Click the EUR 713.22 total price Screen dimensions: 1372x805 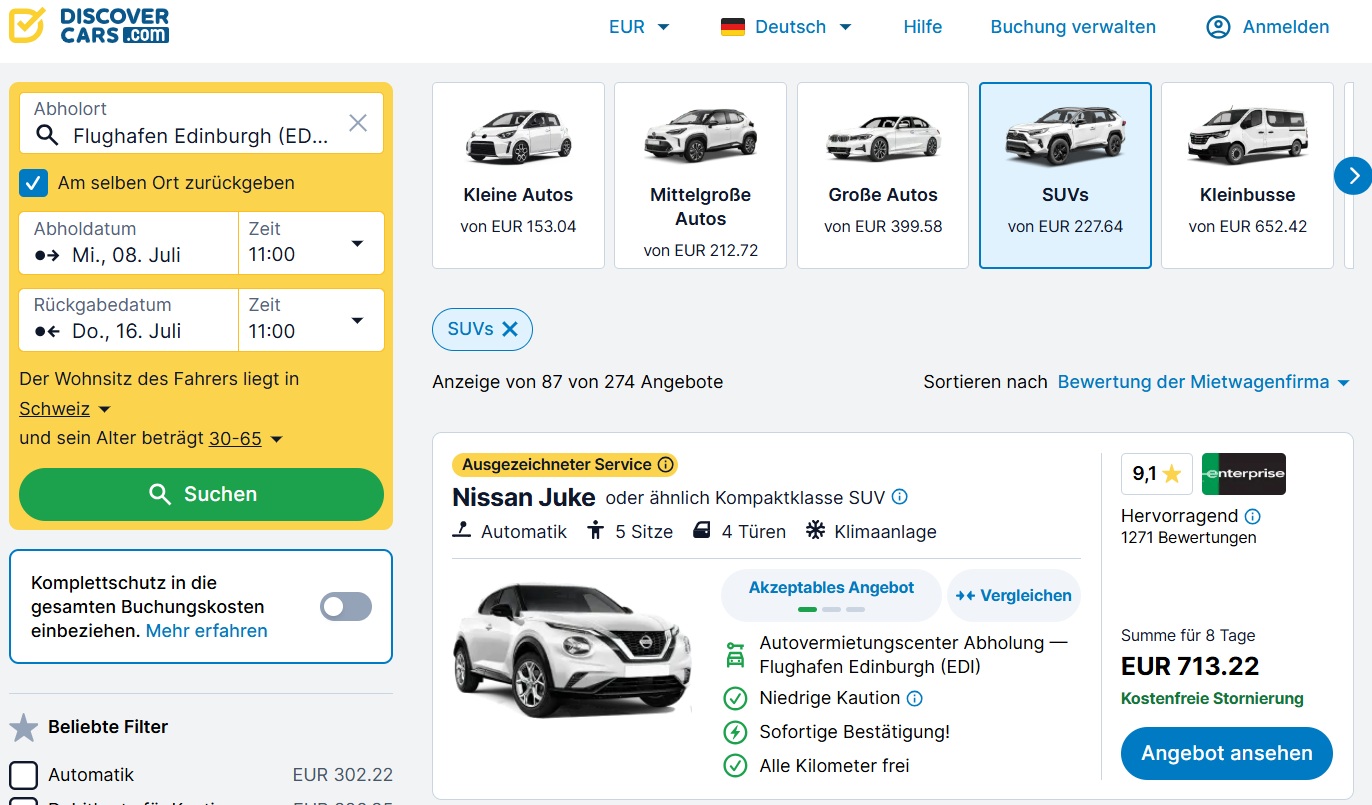1190,666
